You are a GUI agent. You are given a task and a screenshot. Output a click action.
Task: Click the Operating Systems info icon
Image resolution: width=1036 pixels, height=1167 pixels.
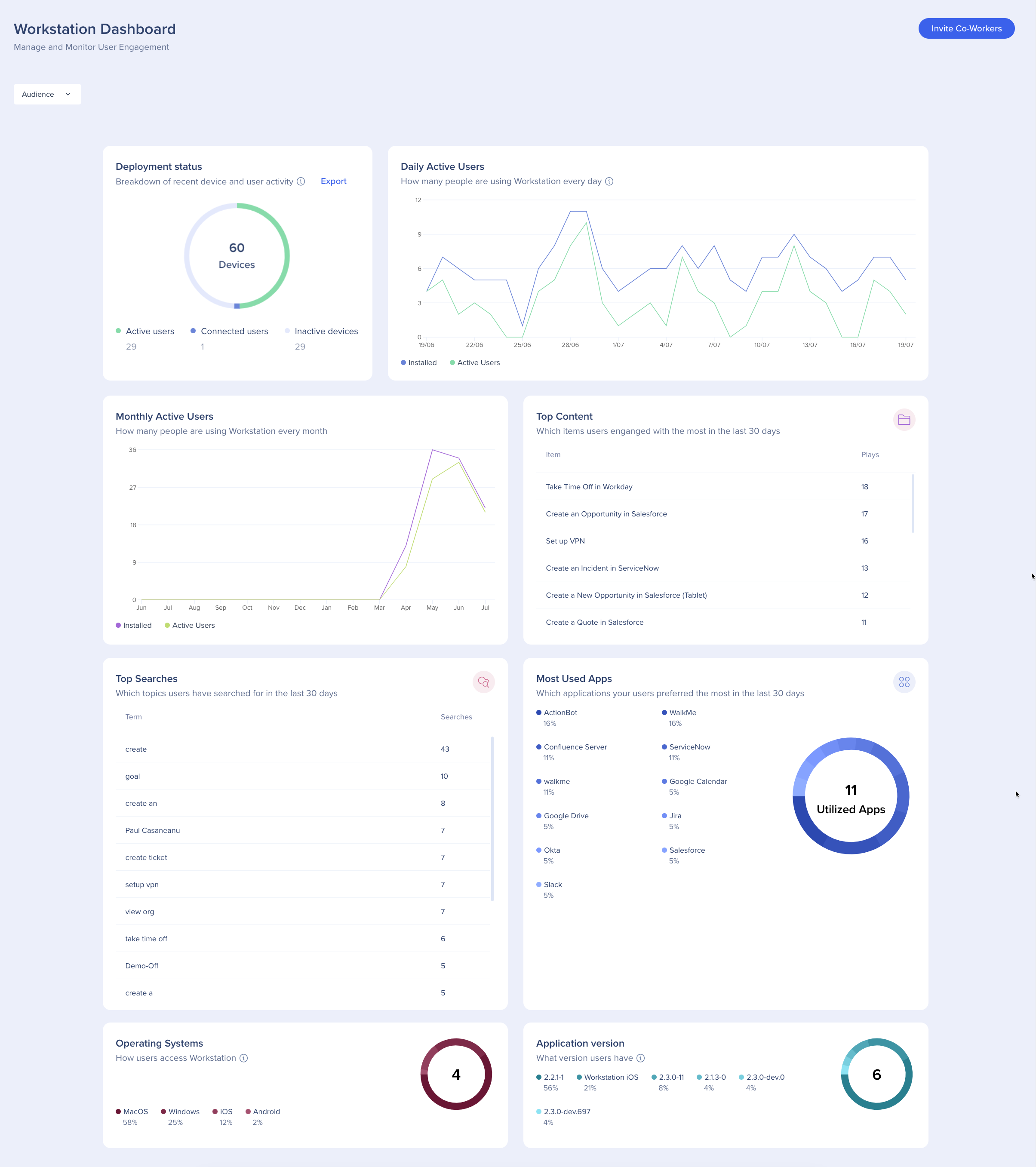point(244,1058)
